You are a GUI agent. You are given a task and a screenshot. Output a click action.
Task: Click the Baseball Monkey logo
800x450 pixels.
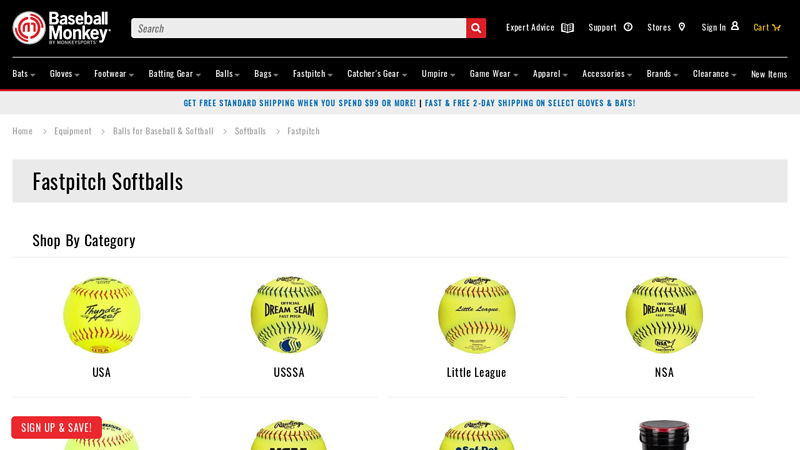coord(62,28)
